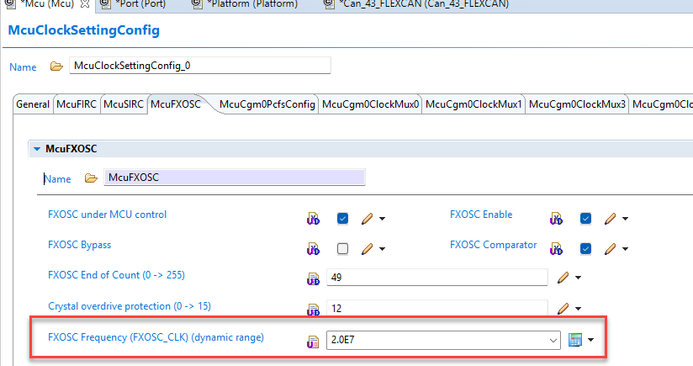693x366 pixels.
Task: Toggle the FXOSC Comparator checkbox
Action: [586, 249]
